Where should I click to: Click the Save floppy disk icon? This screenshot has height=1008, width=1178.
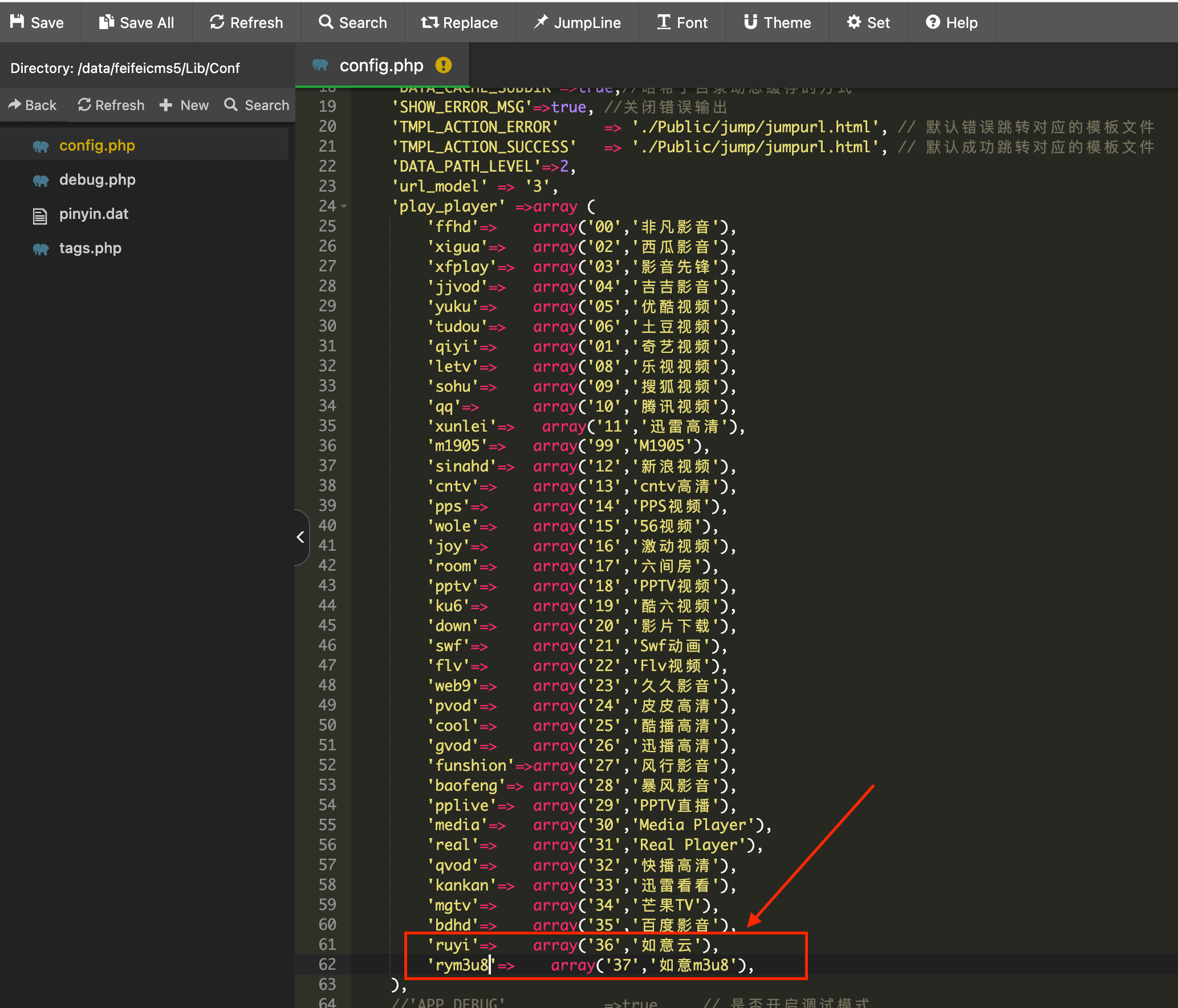click(18, 22)
